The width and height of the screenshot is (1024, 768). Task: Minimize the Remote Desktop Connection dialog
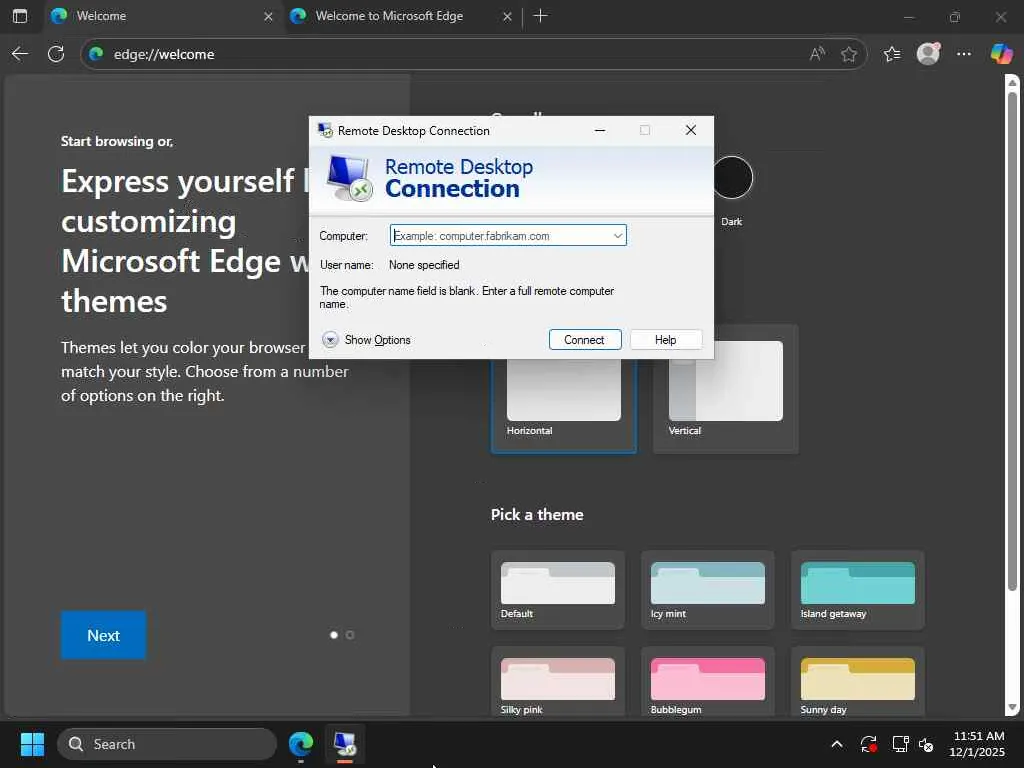600,131
